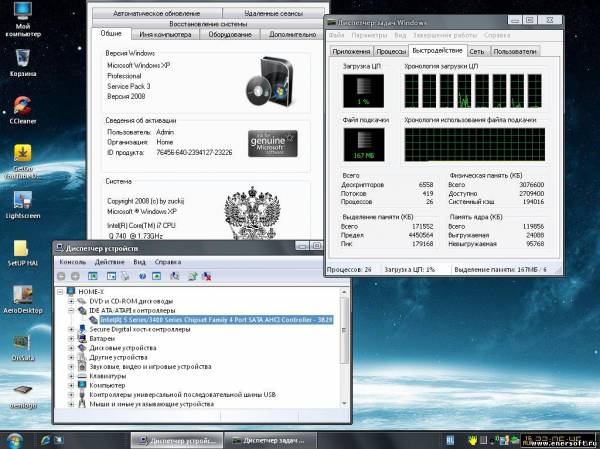
Task: Select the Lightscreen desktop icon
Action: click(x=23, y=205)
